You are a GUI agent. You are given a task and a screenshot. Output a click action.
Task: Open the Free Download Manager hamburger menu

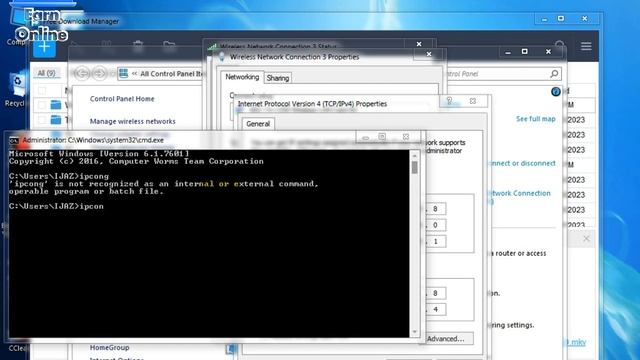586,46
